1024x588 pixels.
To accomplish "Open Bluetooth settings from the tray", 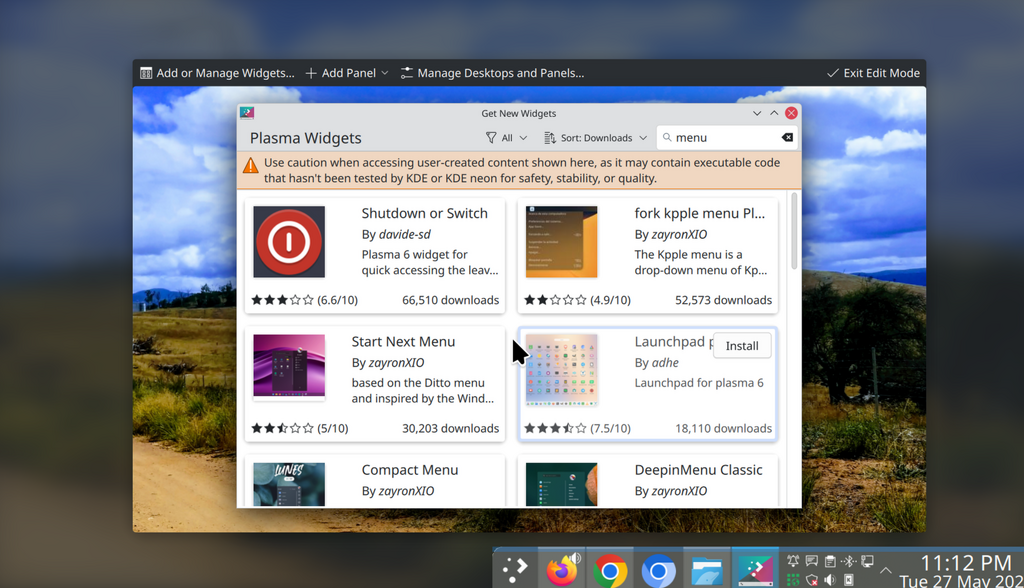I will click(x=848, y=561).
